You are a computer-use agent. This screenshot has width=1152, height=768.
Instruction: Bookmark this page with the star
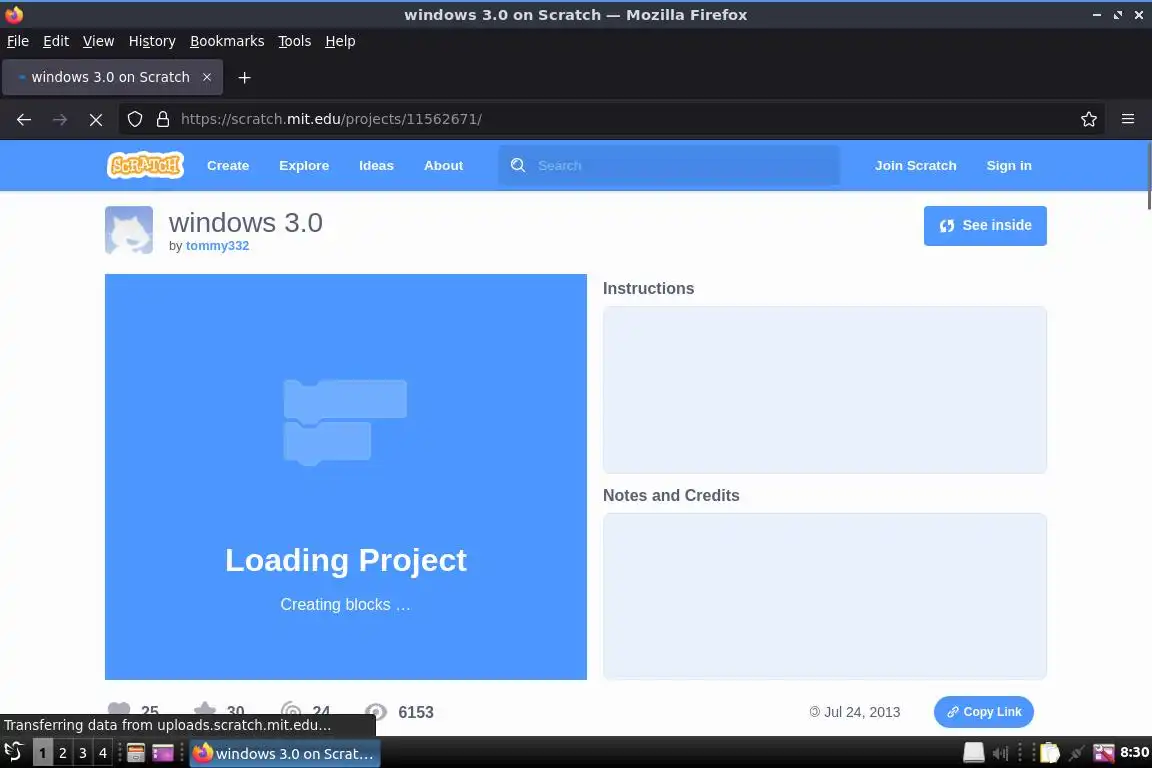(1089, 119)
